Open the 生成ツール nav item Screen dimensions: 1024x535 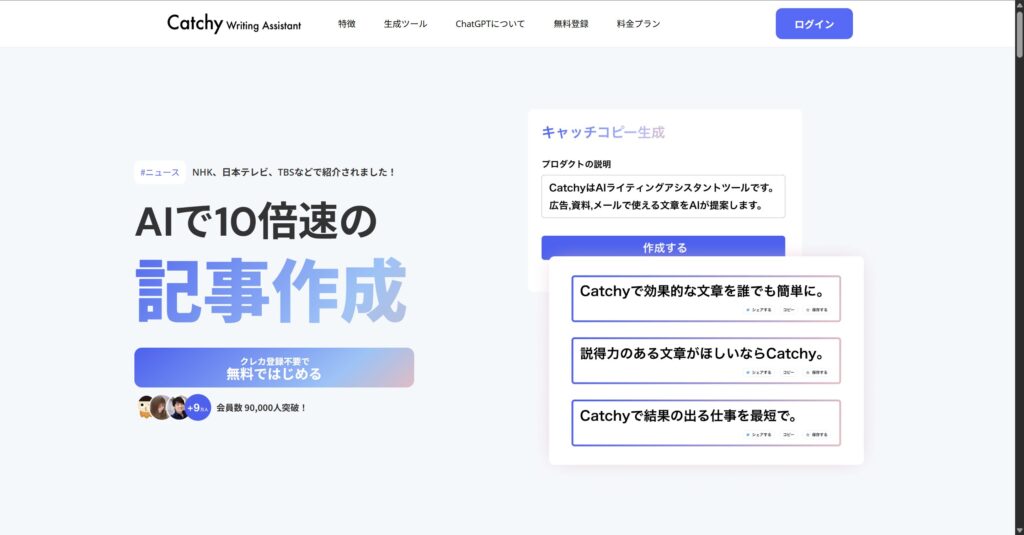coord(406,24)
